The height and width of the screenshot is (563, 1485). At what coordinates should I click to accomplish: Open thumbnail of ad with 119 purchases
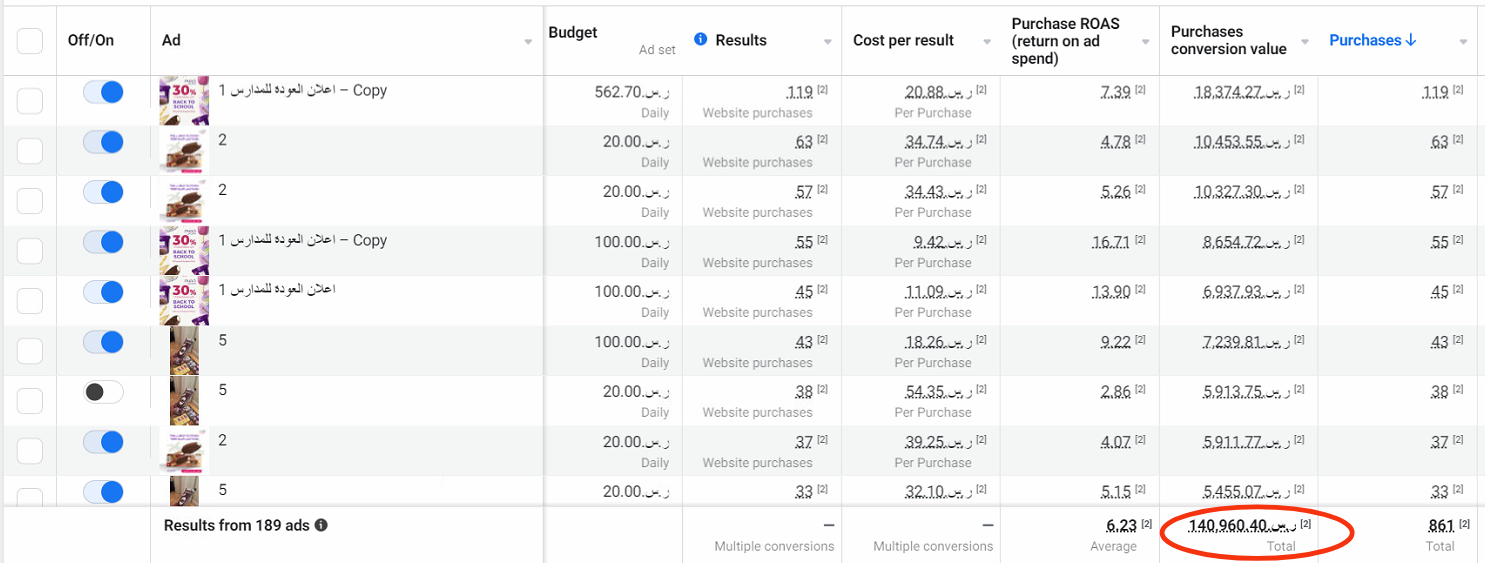(184, 100)
